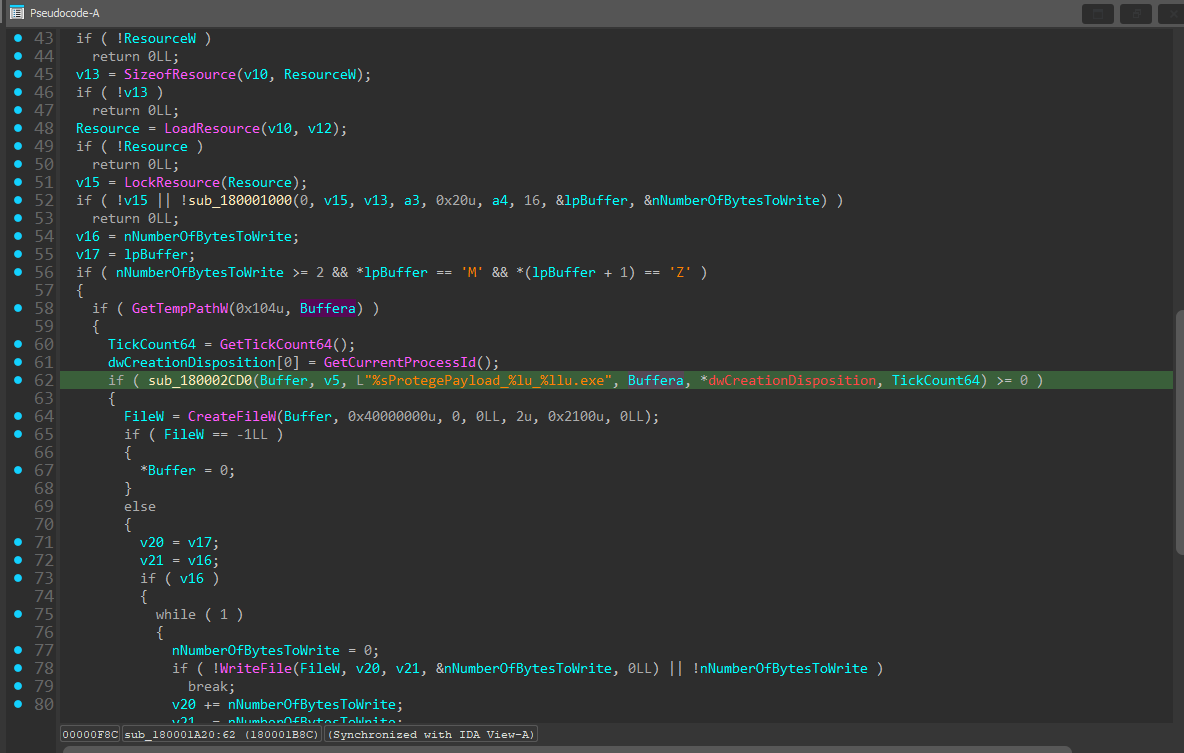Click the Pseudocode-A window icon

point(17,12)
